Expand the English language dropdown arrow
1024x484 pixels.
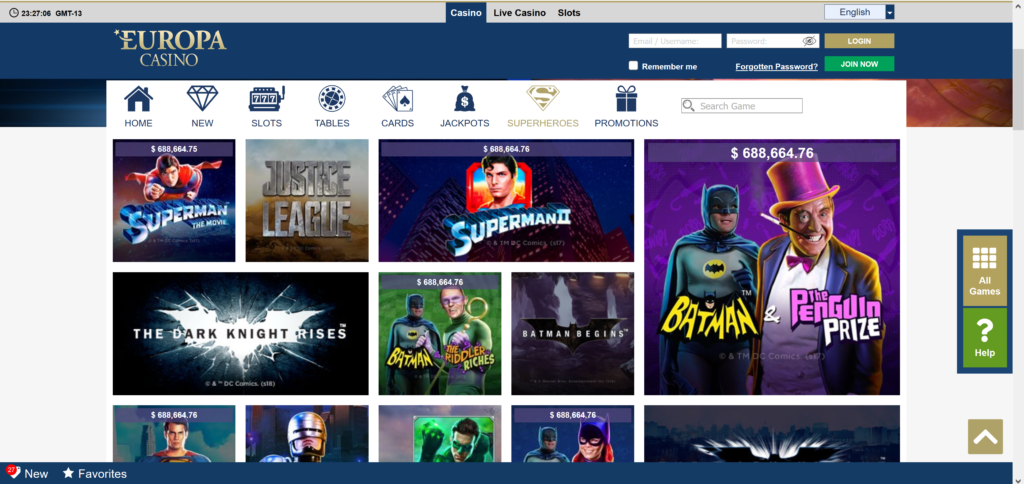(x=889, y=12)
